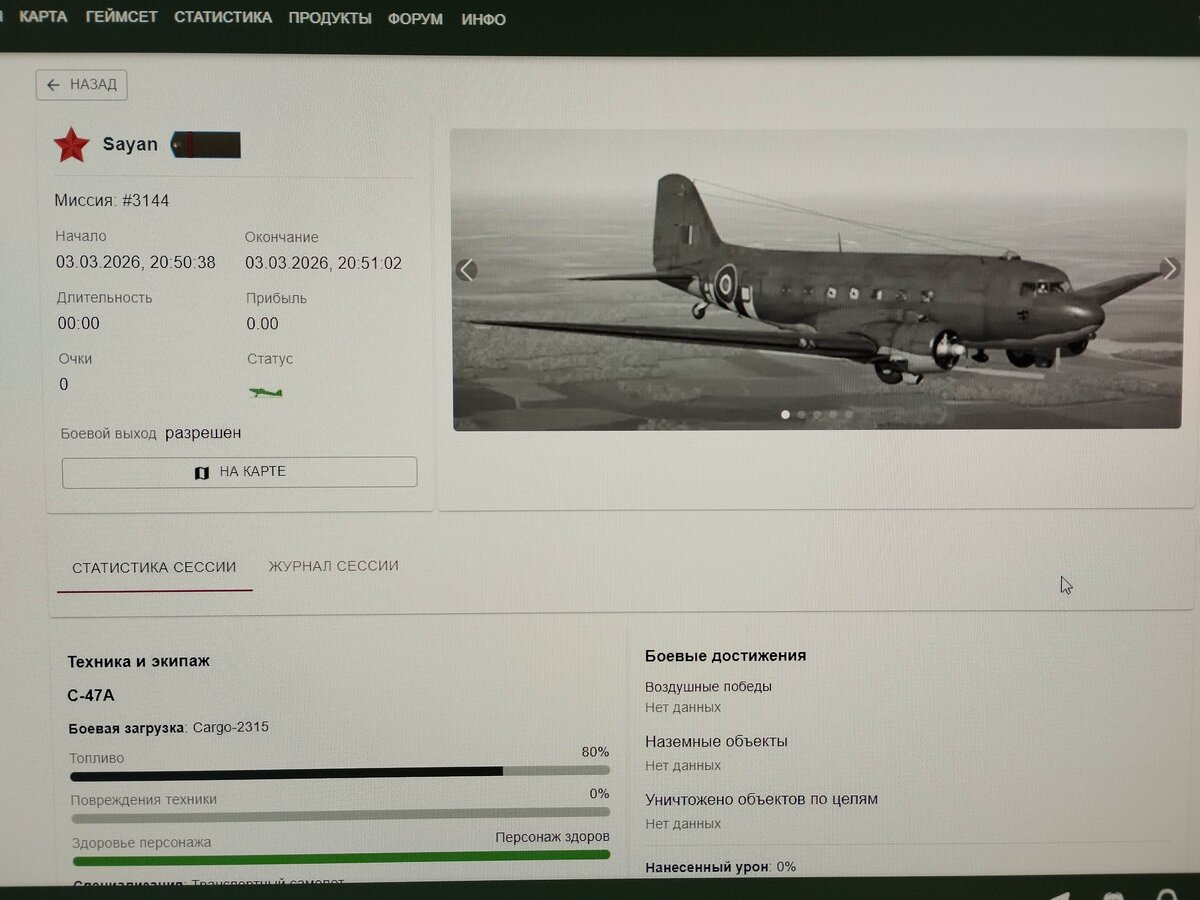Advance to next aircraft image with right arrow

[1169, 268]
